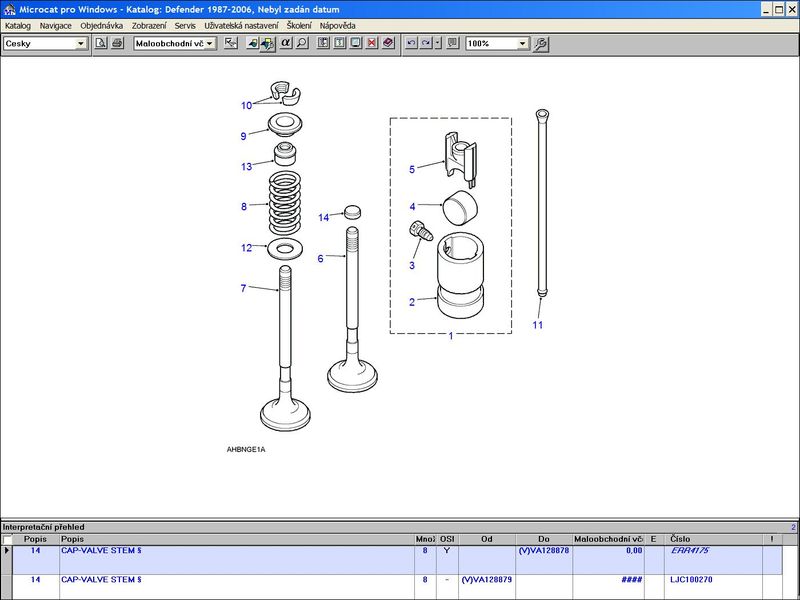The image size is (800, 600).
Task: Open the 100% zoom level dropdown
Action: [x=523, y=44]
